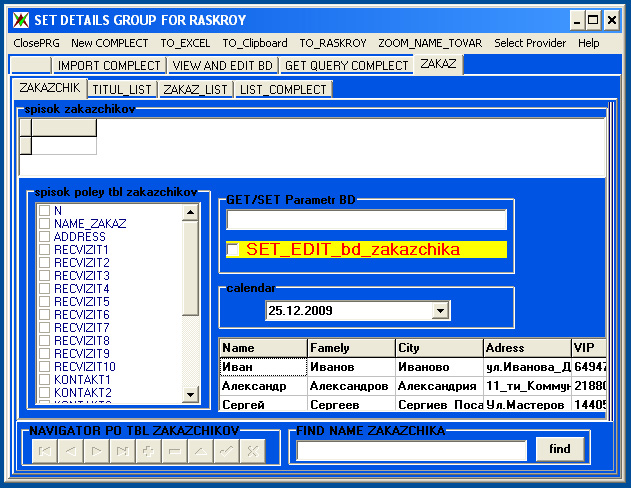631x488 pixels.
Task: Go to first record in navigator
Action: 45,451
